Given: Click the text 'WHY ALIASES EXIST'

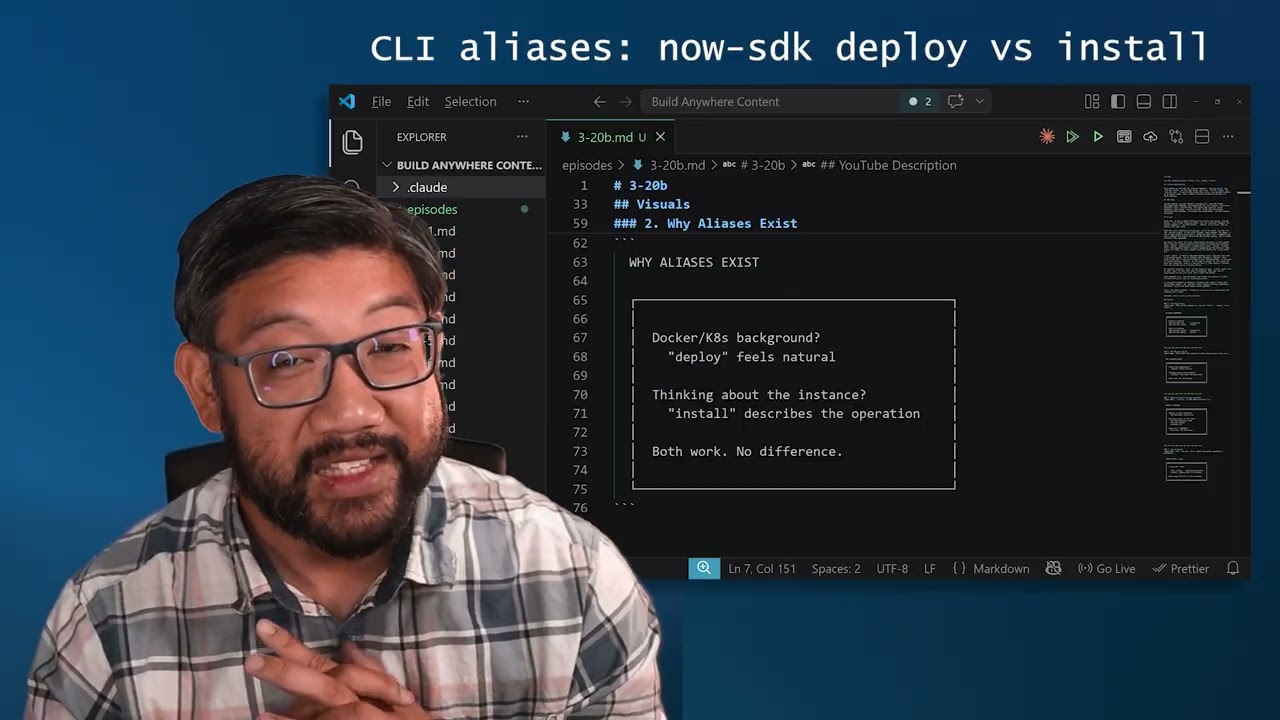Looking at the screenshot, I should [x=694, y=262].
